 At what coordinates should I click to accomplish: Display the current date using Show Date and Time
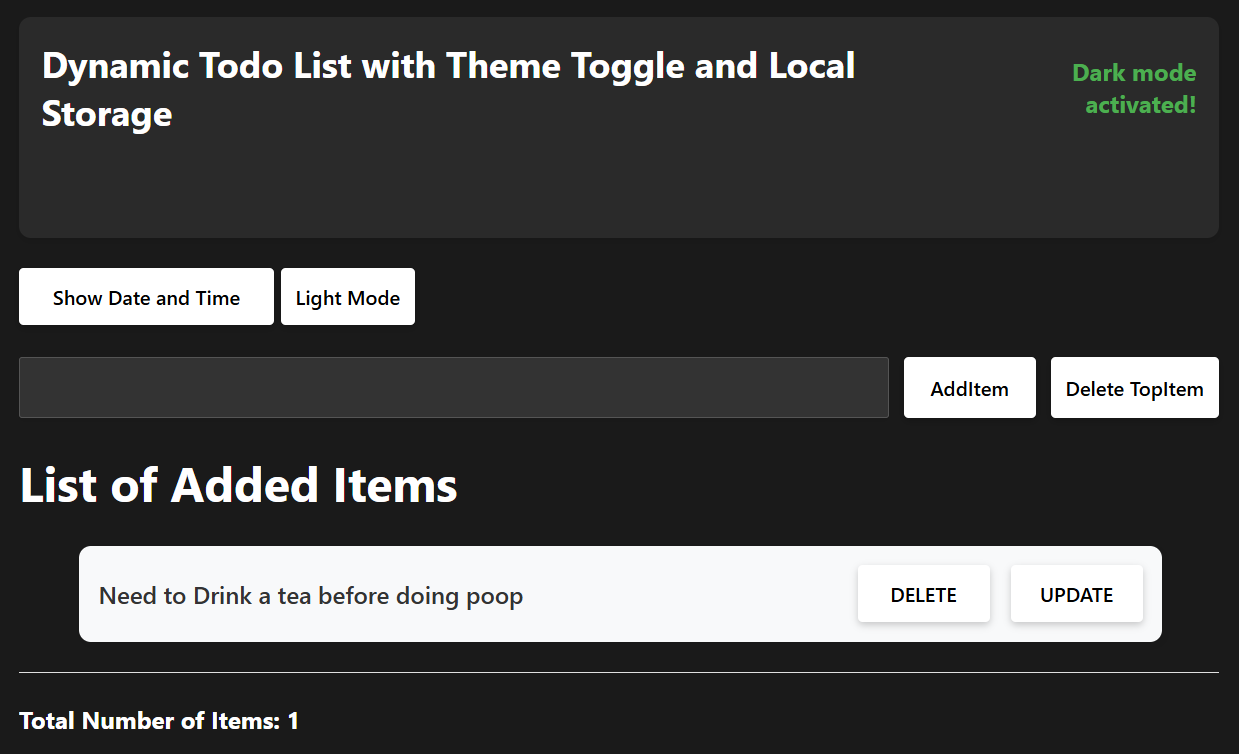[x=146, y=296]
